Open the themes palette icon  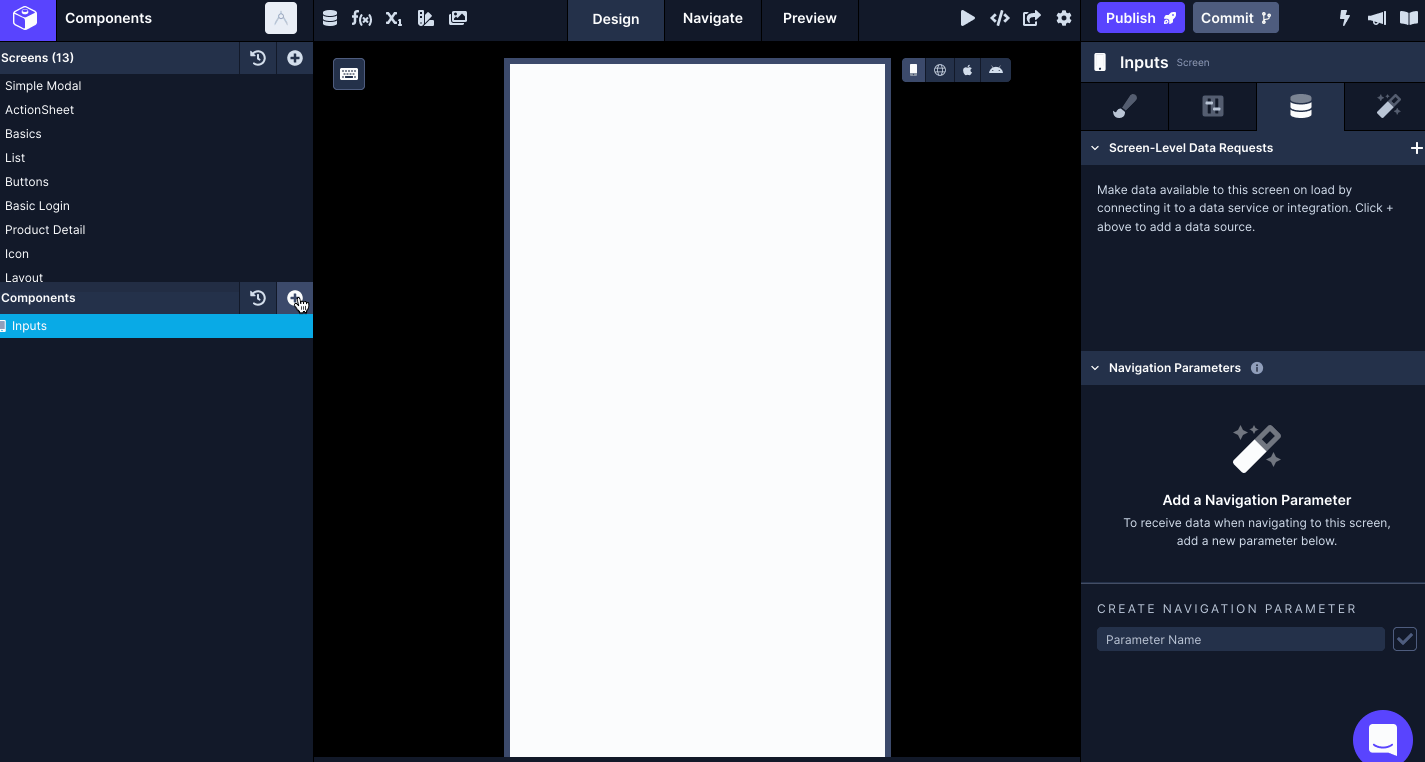point(426,18)
